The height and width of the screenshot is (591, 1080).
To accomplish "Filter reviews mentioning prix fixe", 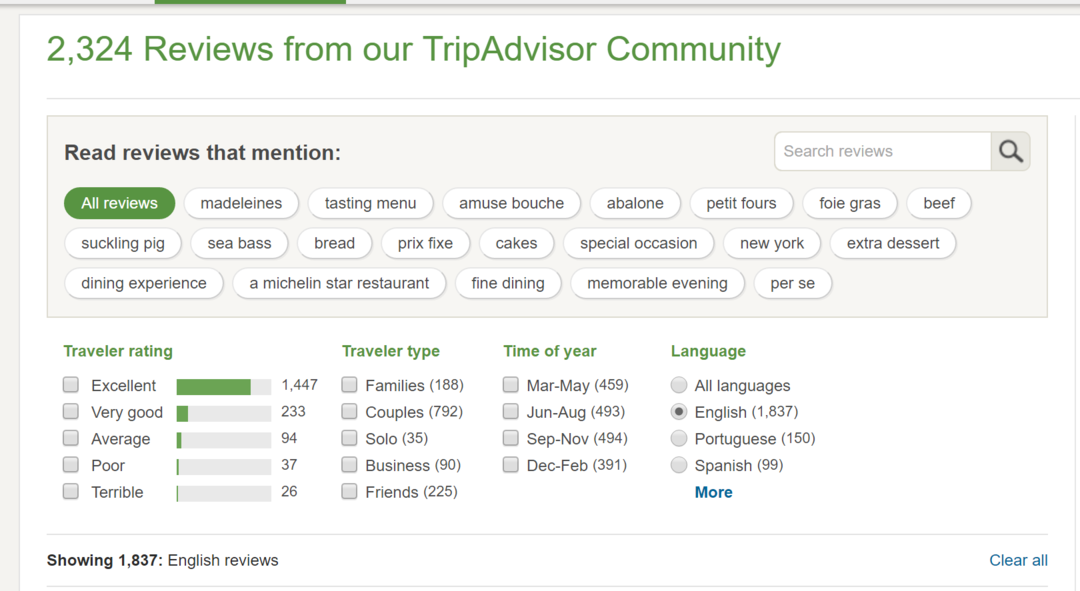I will tap(425, 243).
